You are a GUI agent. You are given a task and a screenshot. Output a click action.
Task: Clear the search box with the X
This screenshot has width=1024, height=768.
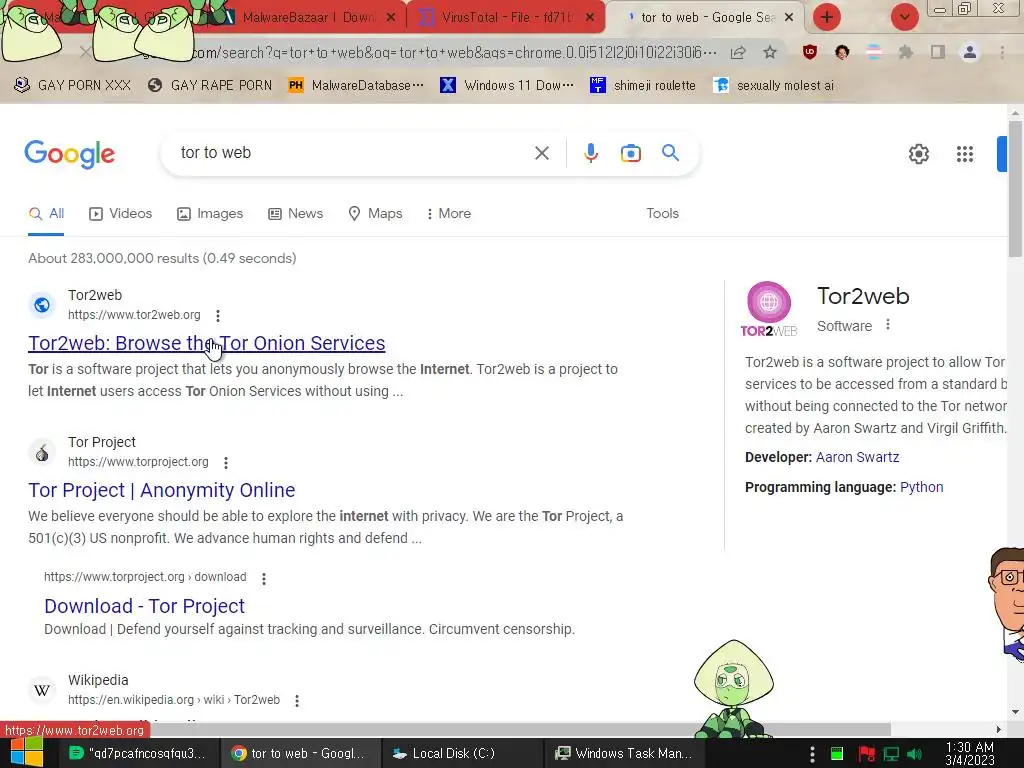click(541, 153)
